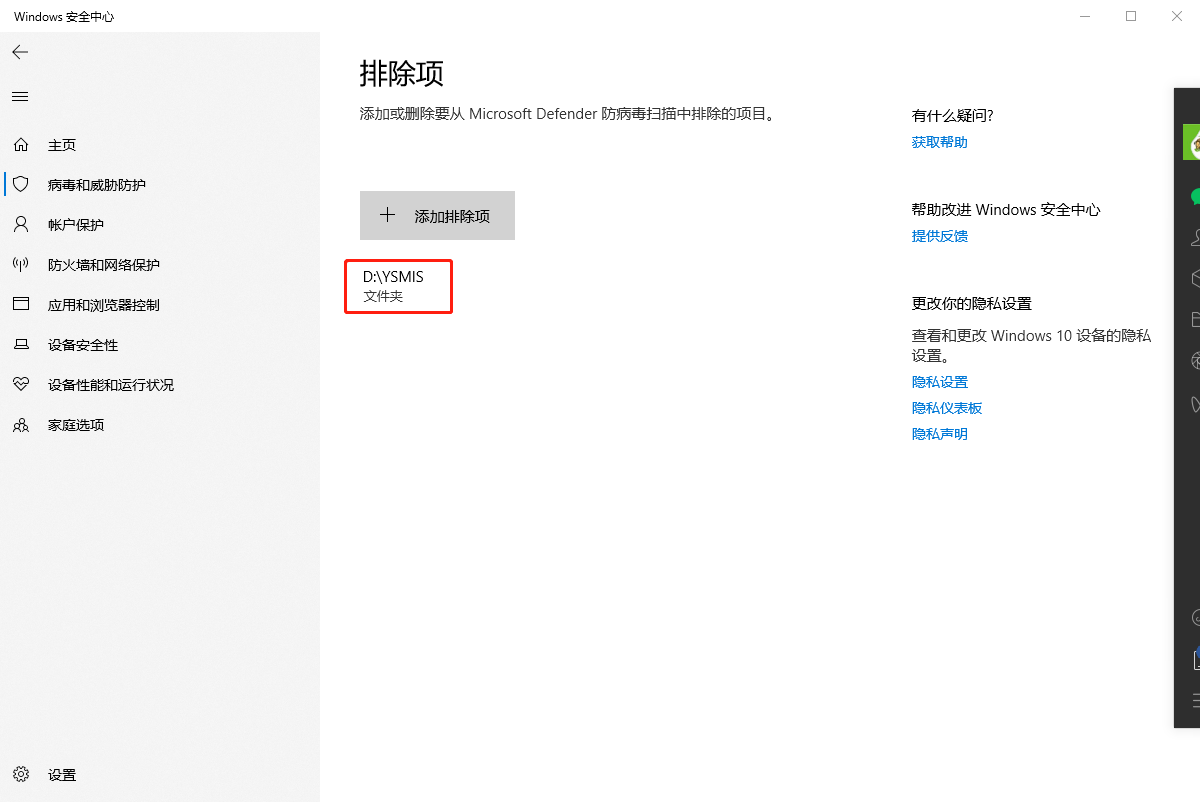Open the 隐私声明 link
1200x802 pixels.
940,434
